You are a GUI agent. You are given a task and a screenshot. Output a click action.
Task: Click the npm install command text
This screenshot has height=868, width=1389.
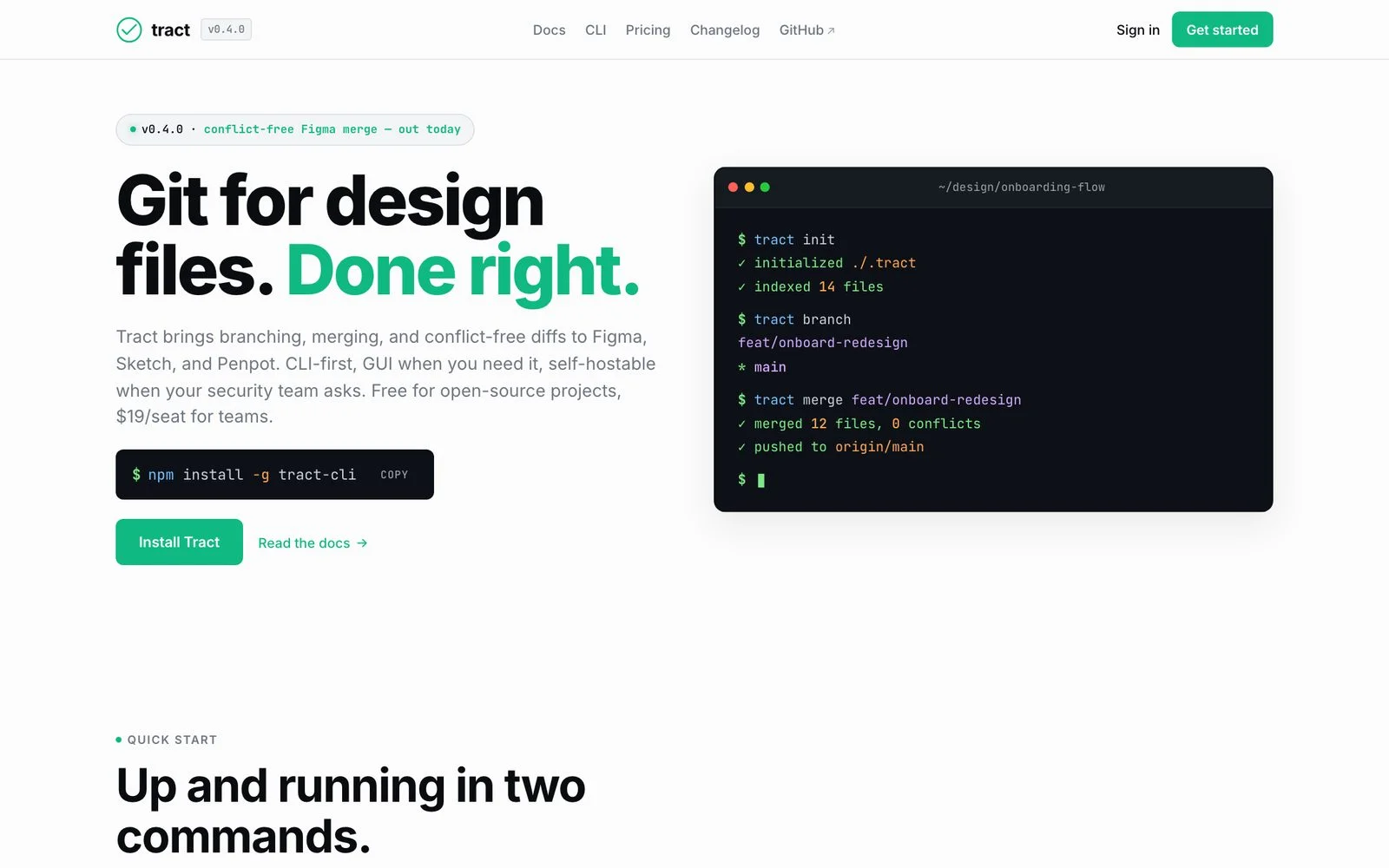[244, 475]
